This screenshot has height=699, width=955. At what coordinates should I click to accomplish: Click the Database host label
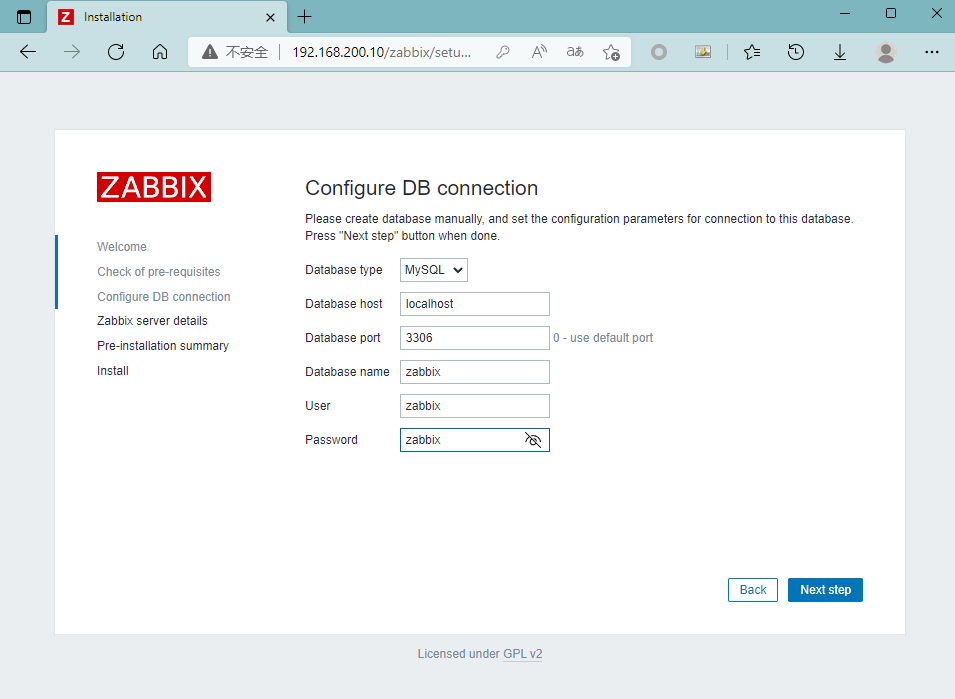tap(344, 304)
